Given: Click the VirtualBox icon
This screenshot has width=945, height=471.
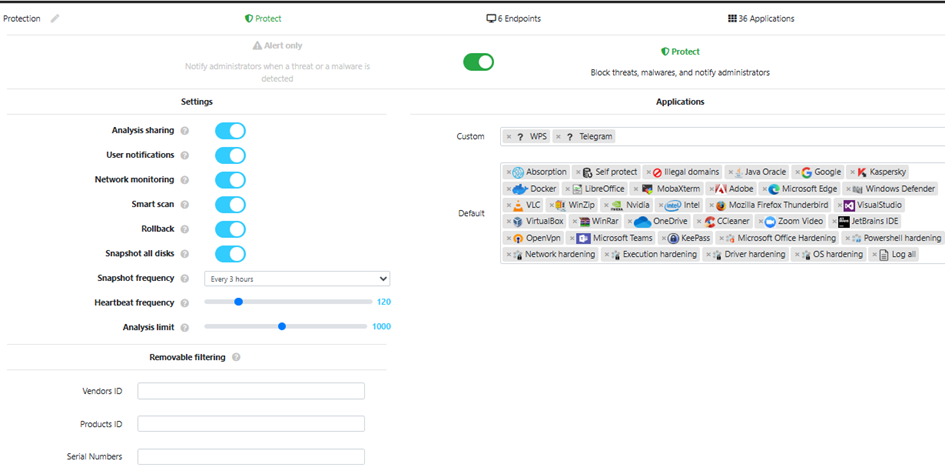Looking at the screenshot, I should [x=518, y=222].
